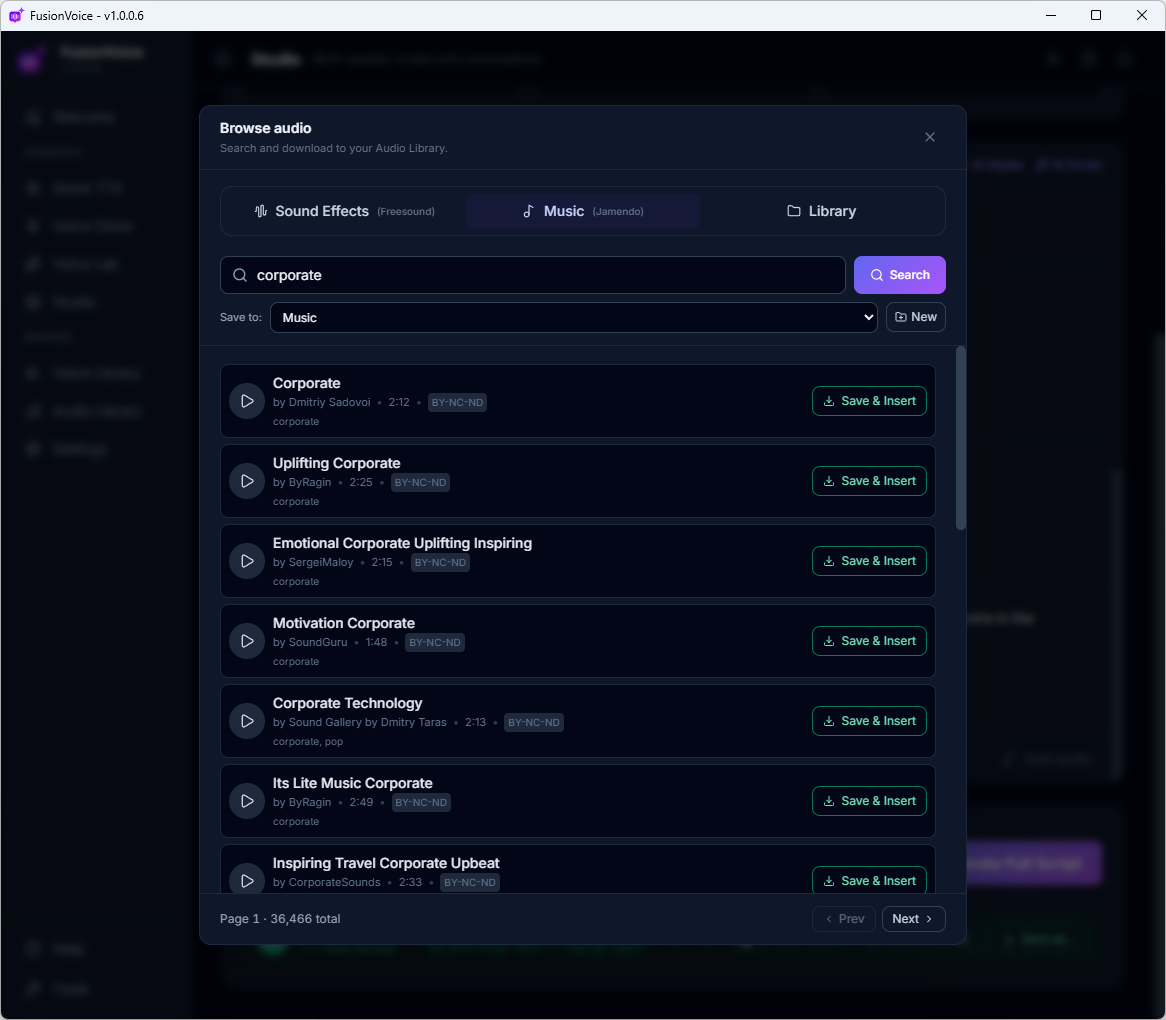Play the "Uplifting Corporate" track preview
The width and height of the screenshot is (1166, 1020).
(x=247, y=481)
